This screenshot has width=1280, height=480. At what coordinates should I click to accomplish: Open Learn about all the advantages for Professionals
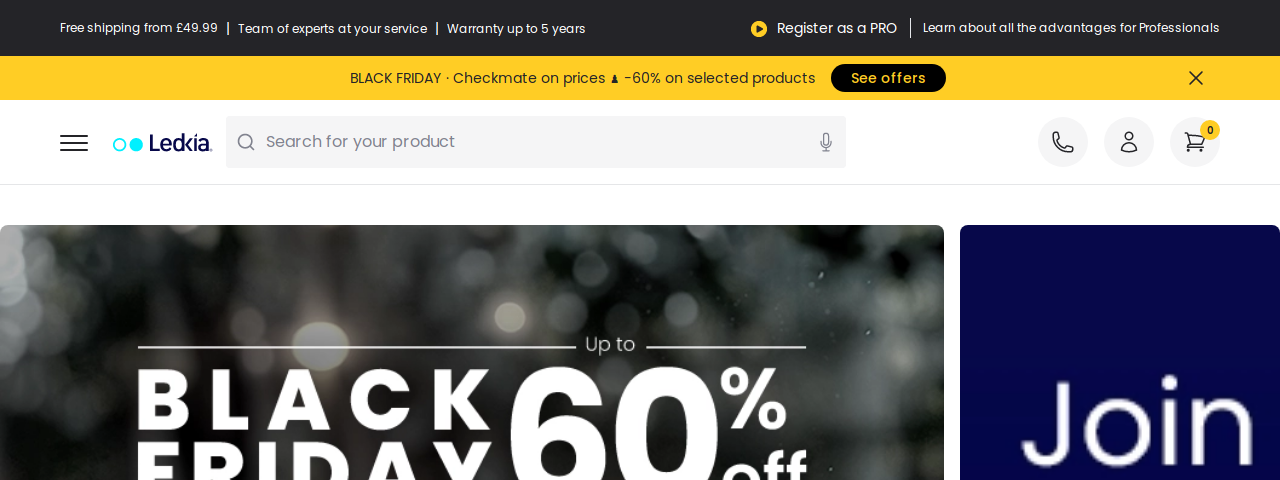point(1071,28)
